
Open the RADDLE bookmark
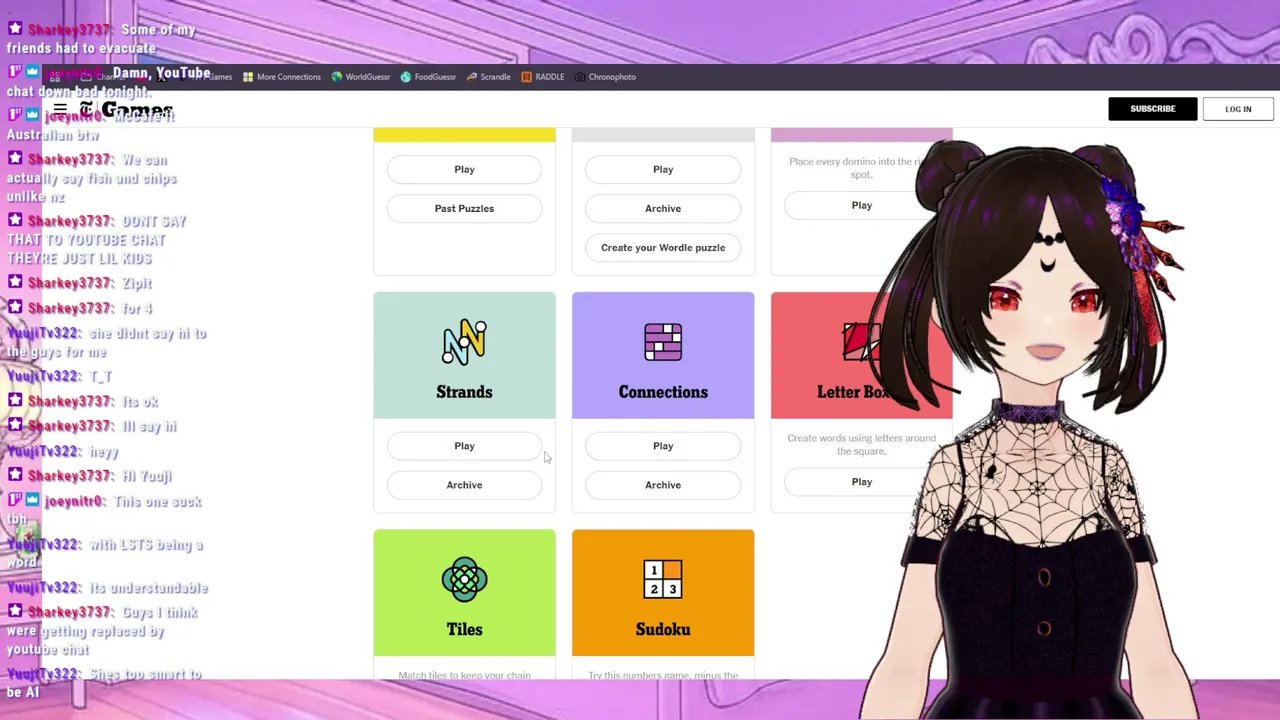pyautogui.click(x=543, y=77)
